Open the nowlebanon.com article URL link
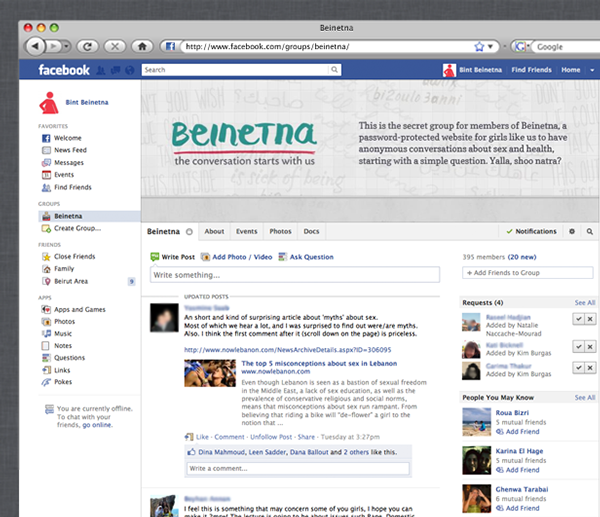The image size is (600, 517). coord(287,350)
